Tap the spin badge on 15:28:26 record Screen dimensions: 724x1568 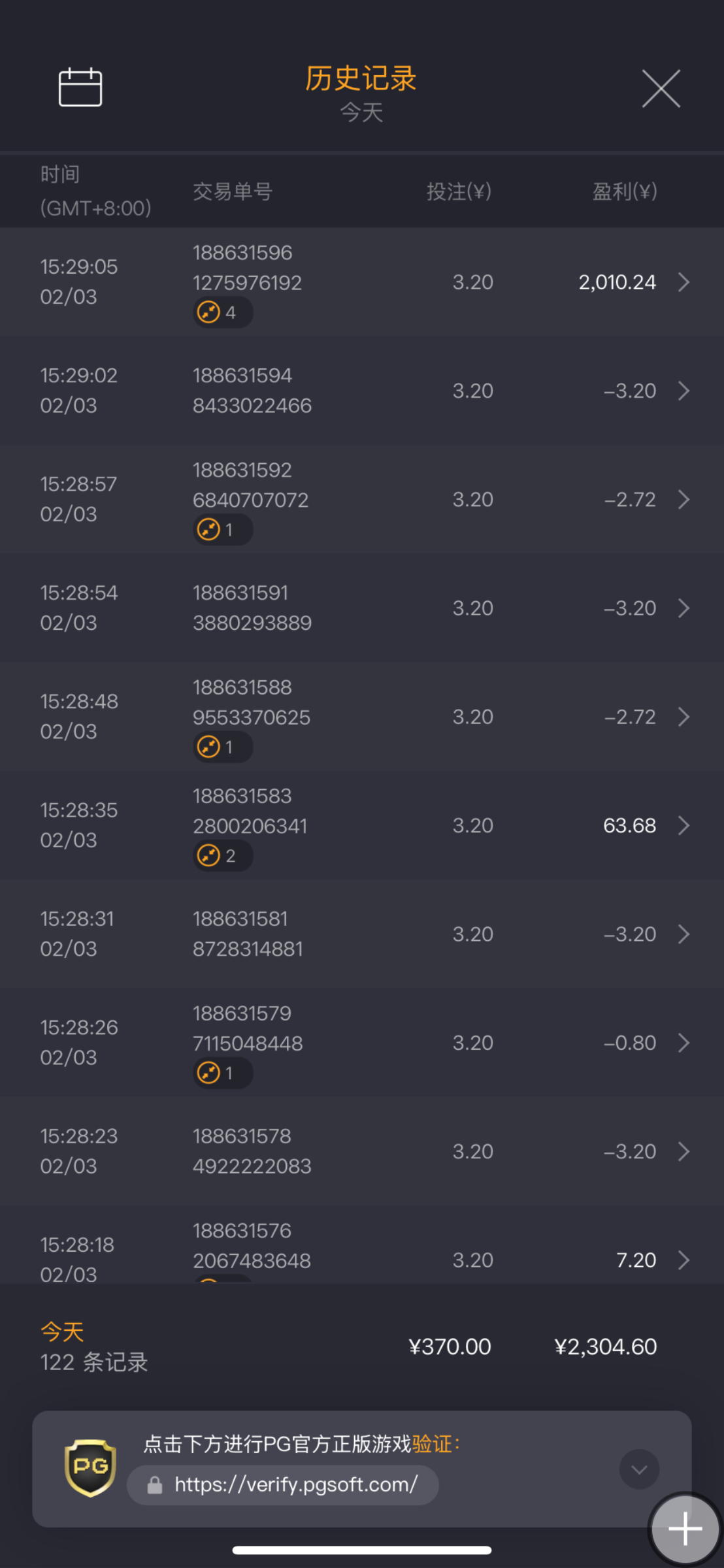coord(222,1073)
